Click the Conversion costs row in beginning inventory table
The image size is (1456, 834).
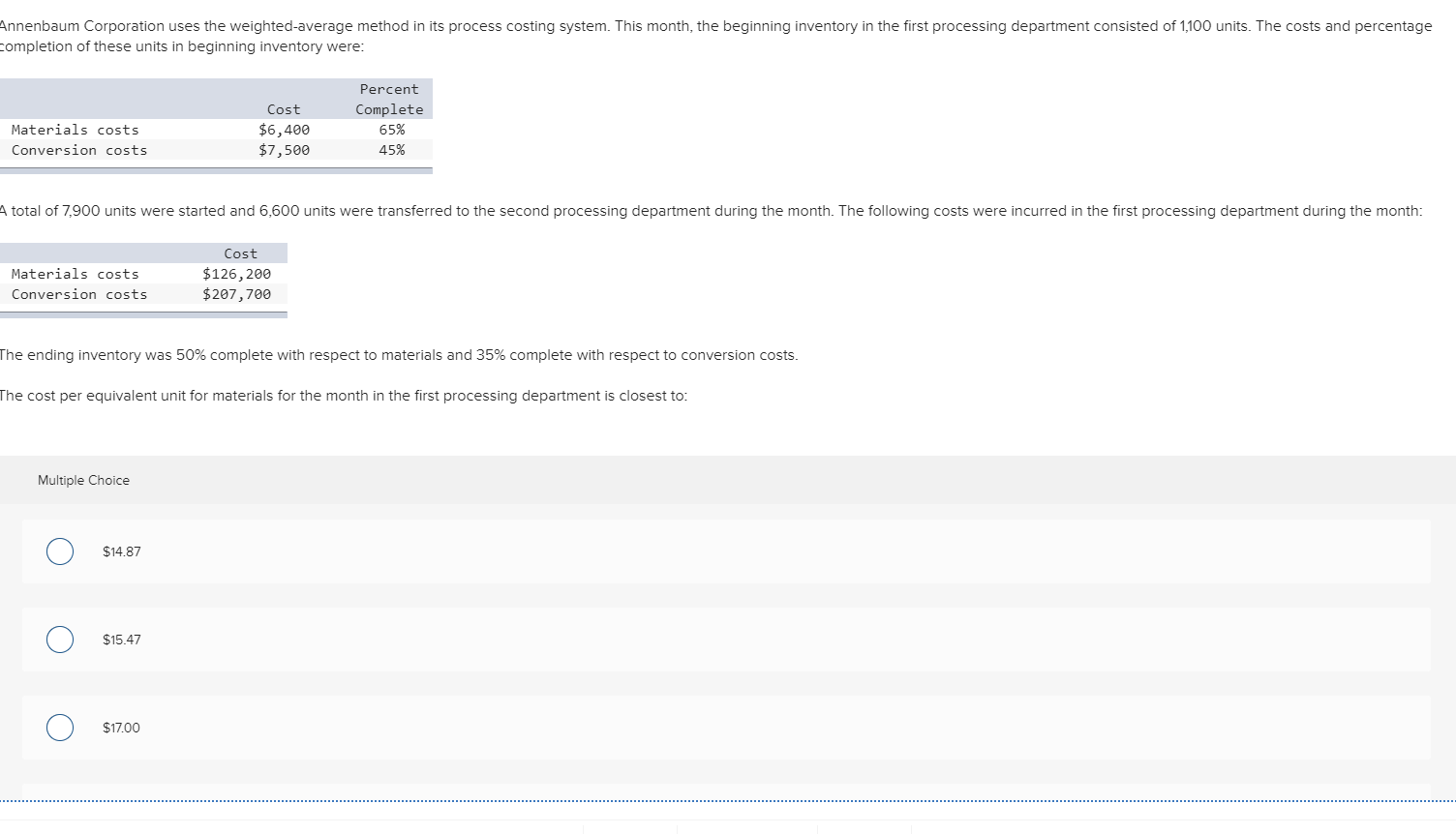(x=78, y=149)
